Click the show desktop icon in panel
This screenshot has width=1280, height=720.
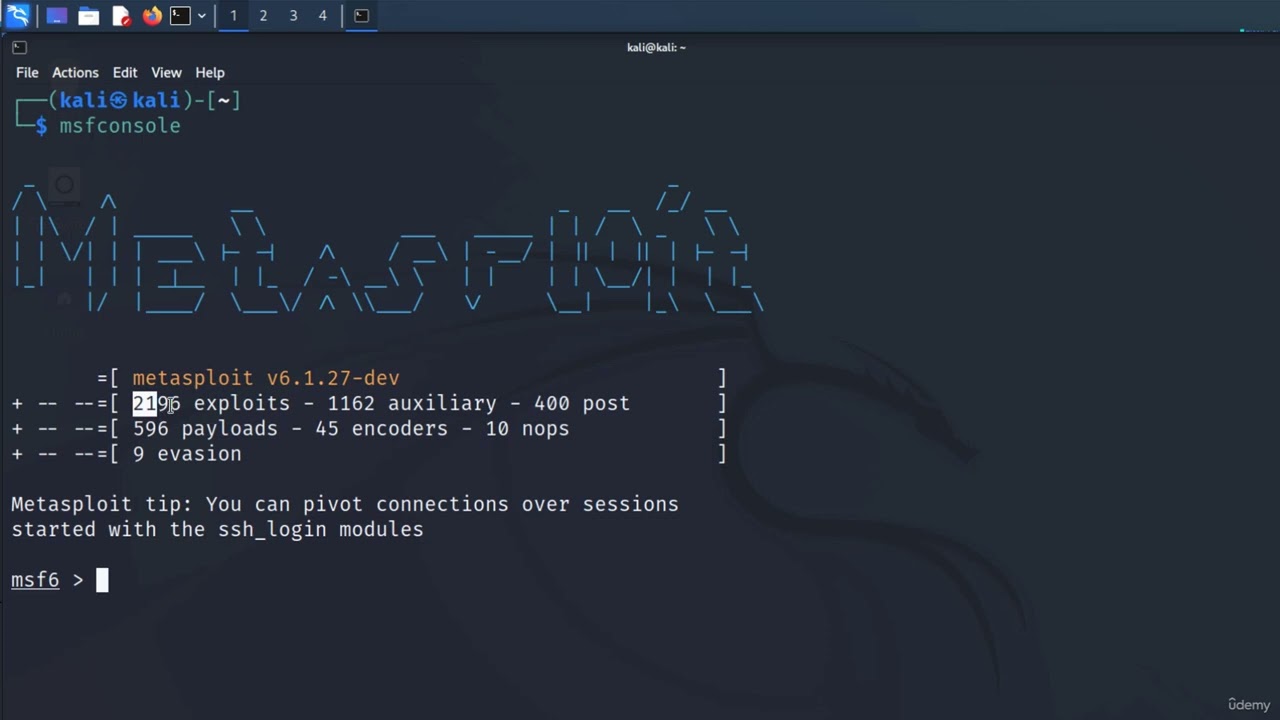coord(56,16)
